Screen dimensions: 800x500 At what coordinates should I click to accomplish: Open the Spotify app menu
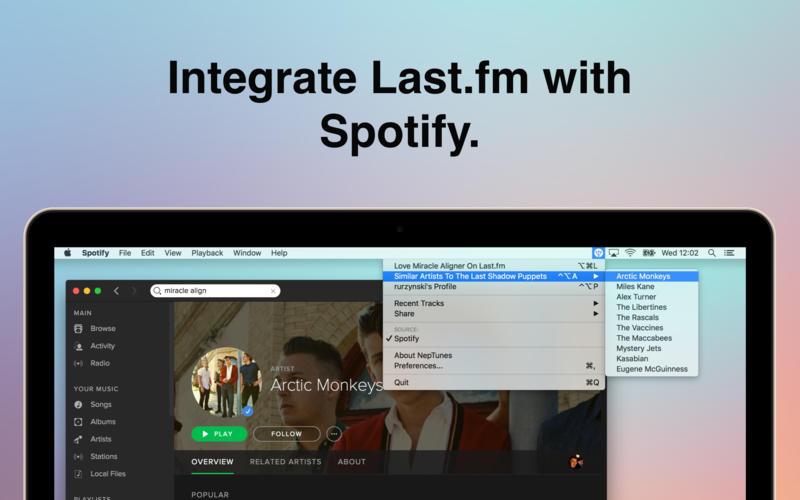(95, 253)
